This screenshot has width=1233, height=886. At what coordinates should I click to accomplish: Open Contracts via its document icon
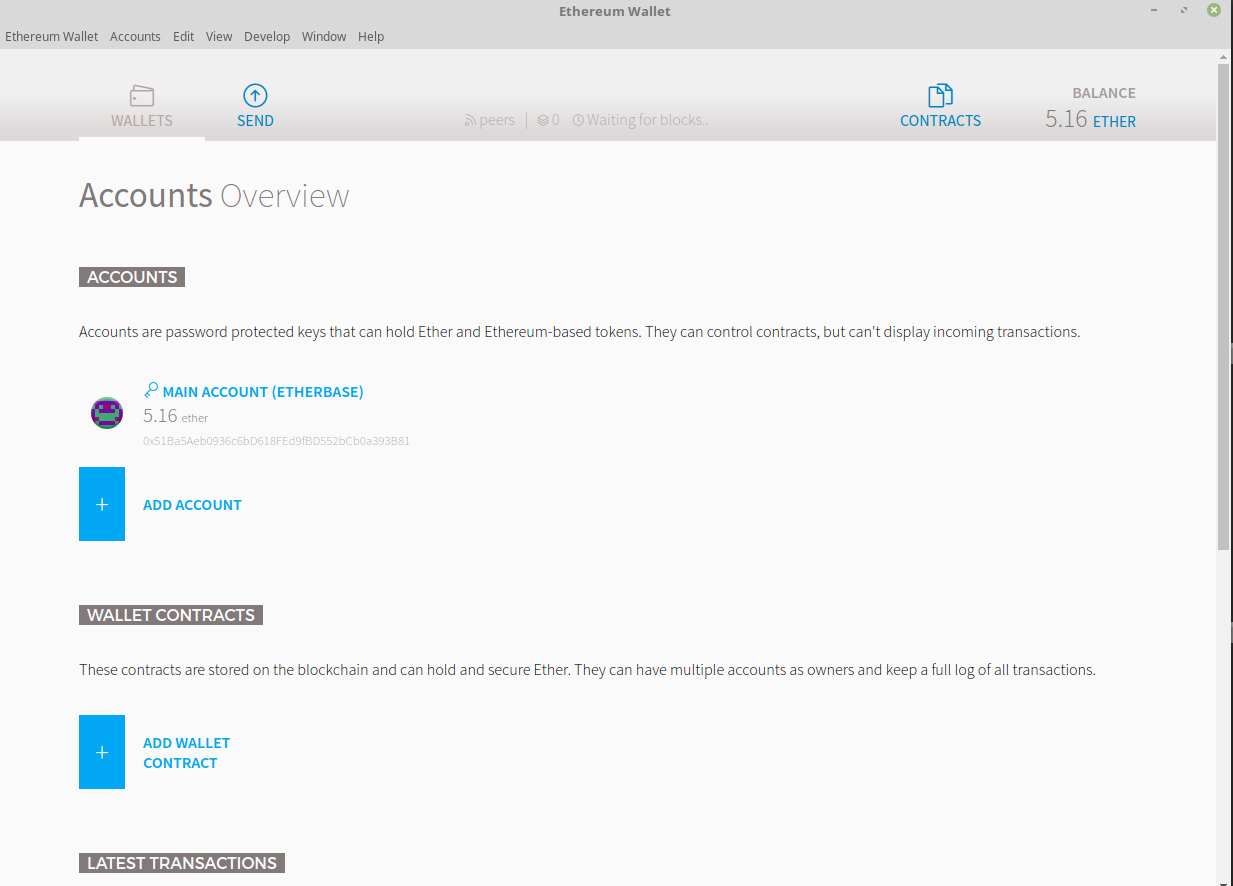940,96
